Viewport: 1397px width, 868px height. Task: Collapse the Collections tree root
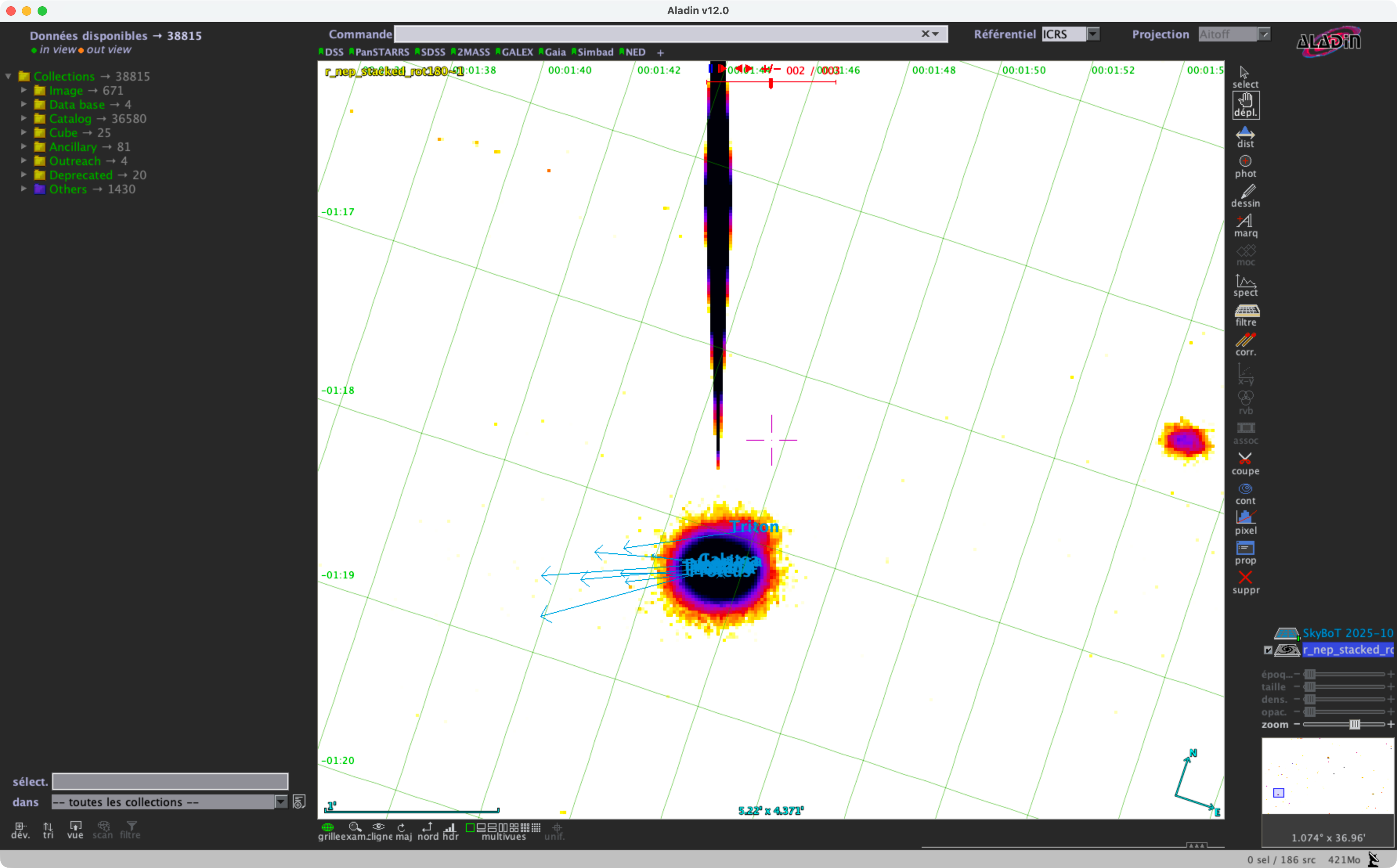point(8,76)
